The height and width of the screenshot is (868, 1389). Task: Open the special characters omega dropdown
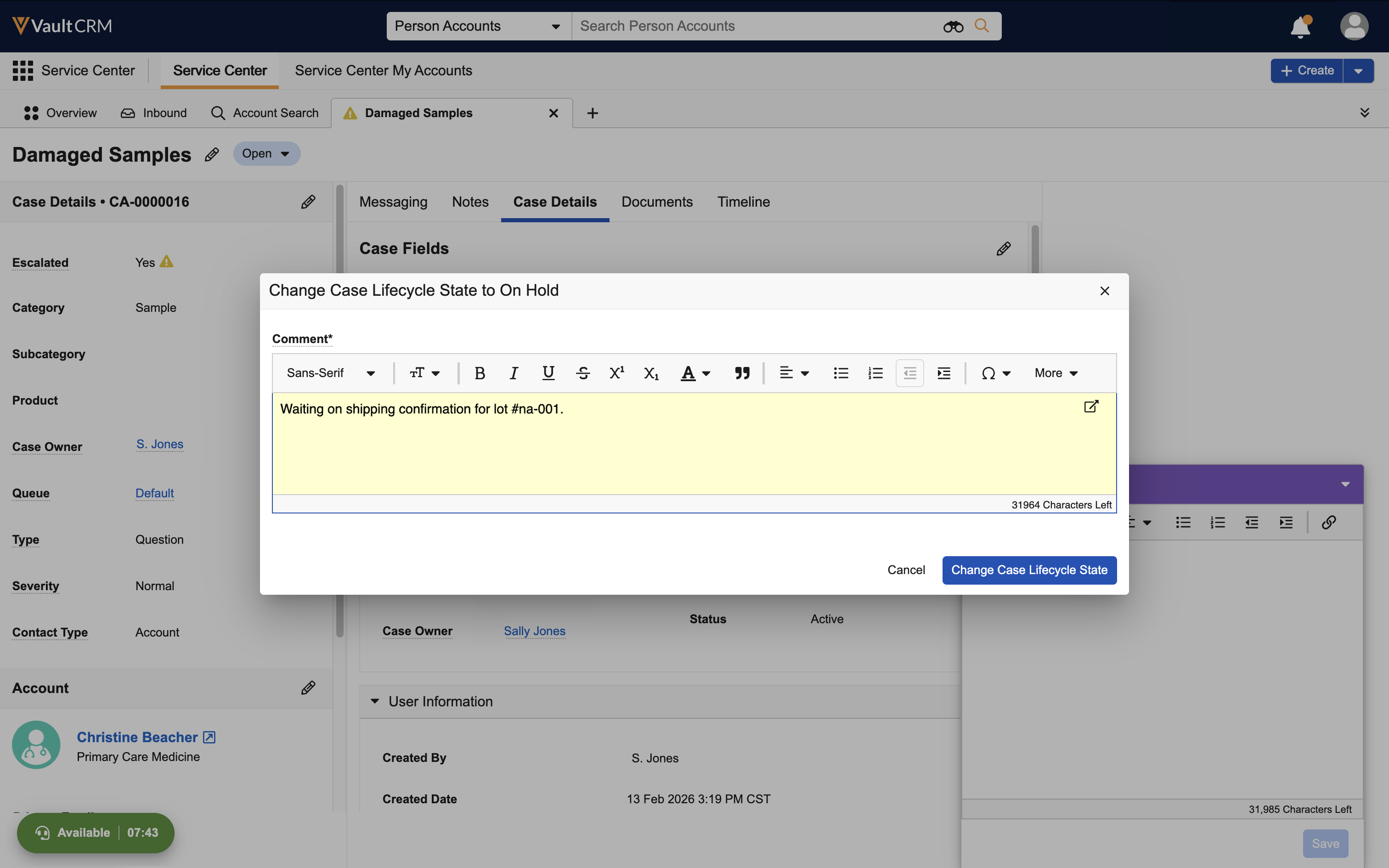click(995, 373)
